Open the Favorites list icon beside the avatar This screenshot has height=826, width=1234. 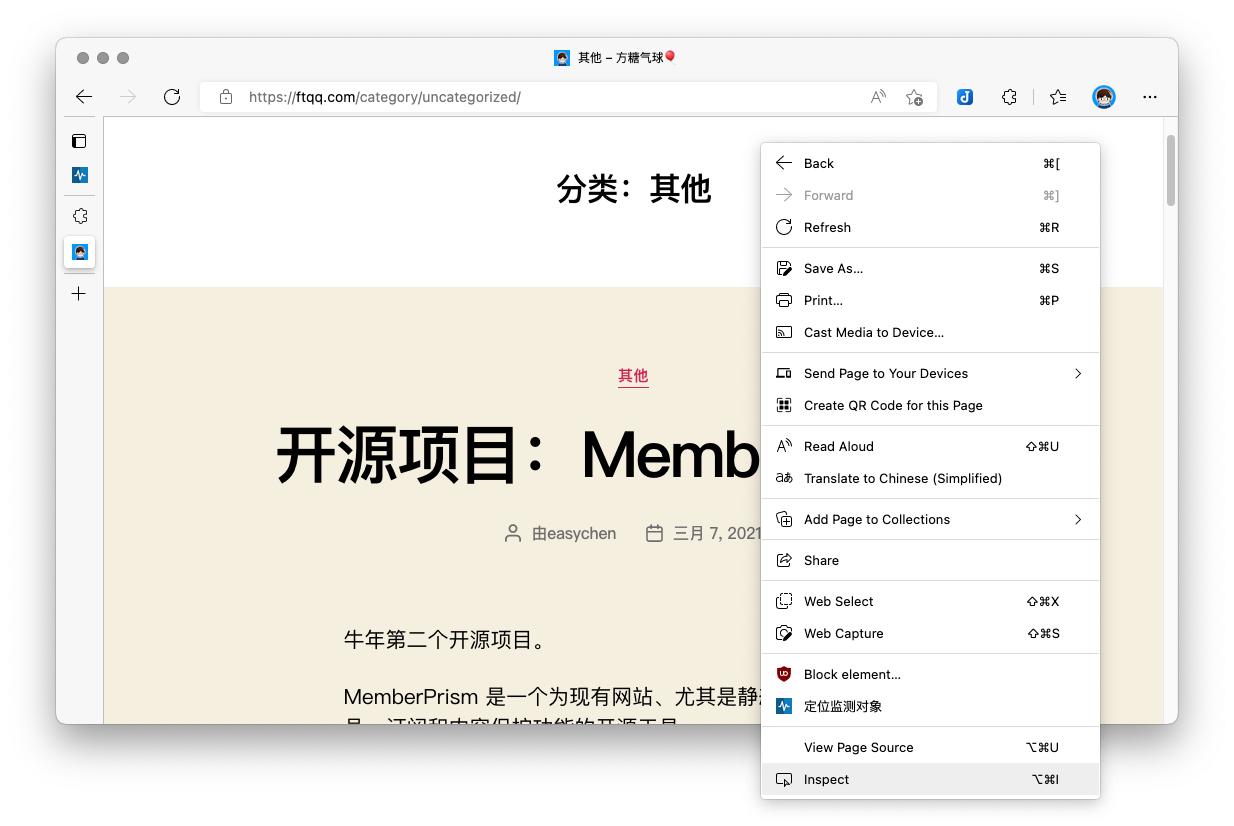[1057, 97]
